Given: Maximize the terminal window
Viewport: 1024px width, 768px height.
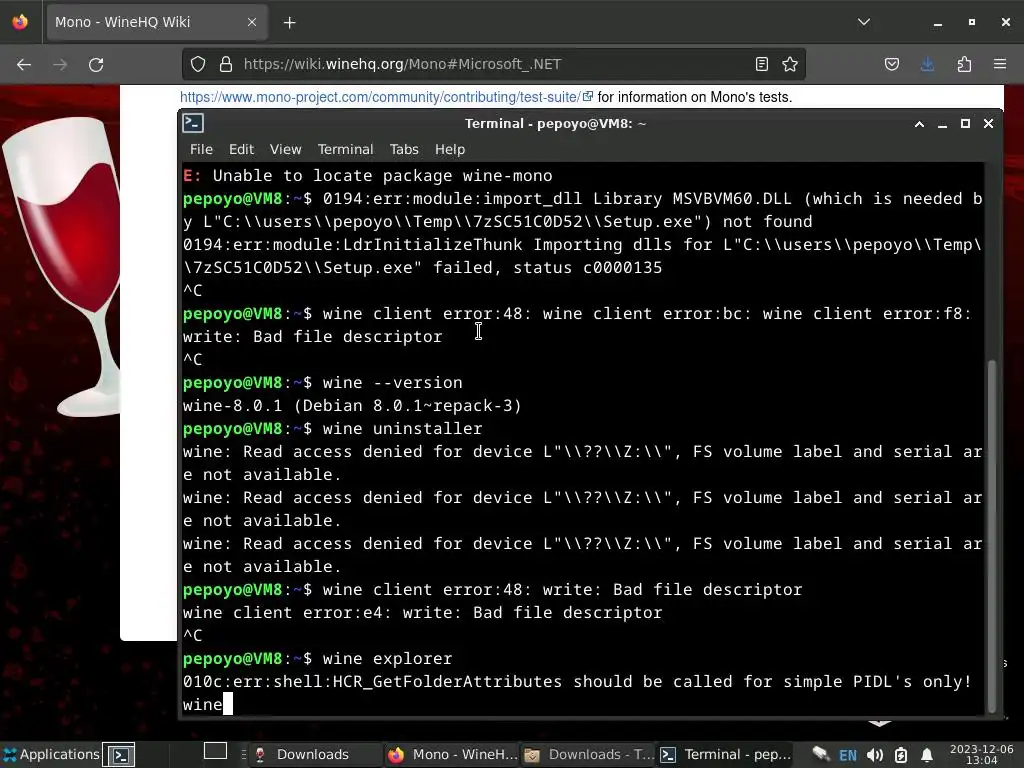Looking at the screenshot, I should point(965,123).
